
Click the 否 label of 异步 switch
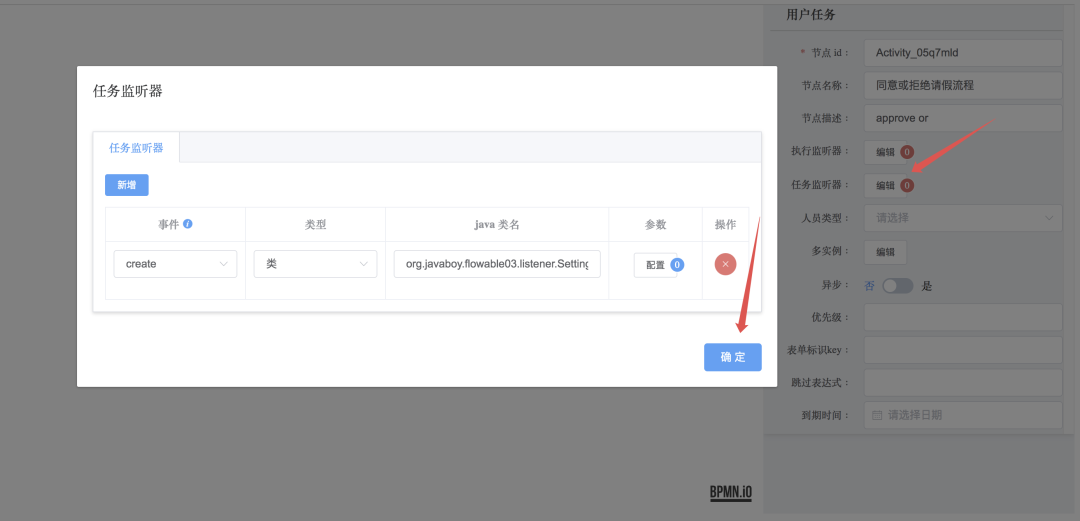point(869,286)
